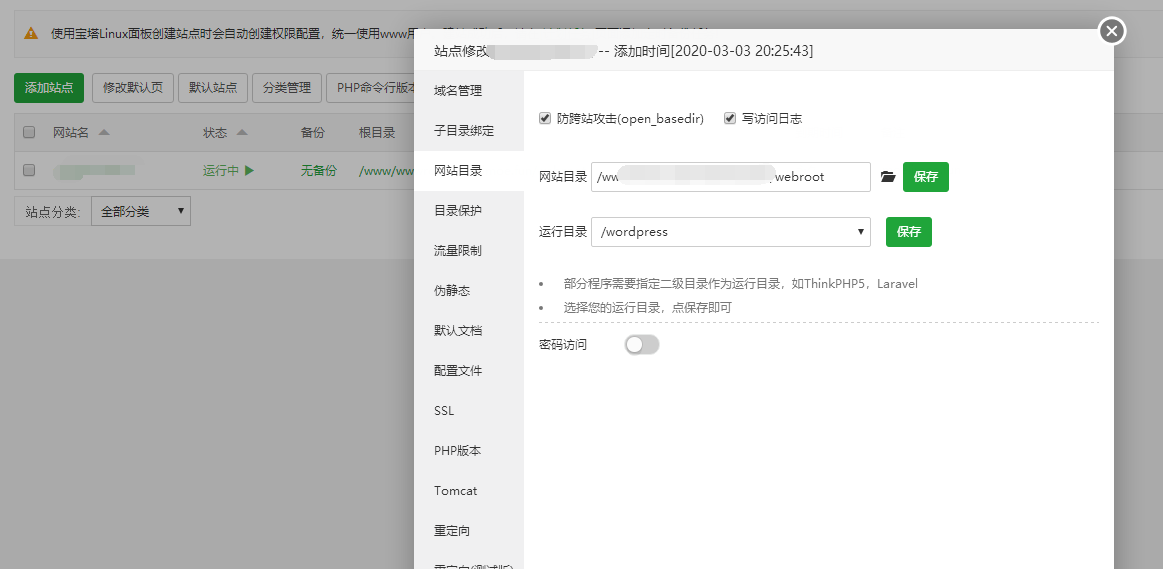Image resolution: width=1163 pixels, height=569 pixels.
Task: Open 站点分类 全部分类 dropdown
Action: pos(141,211)
